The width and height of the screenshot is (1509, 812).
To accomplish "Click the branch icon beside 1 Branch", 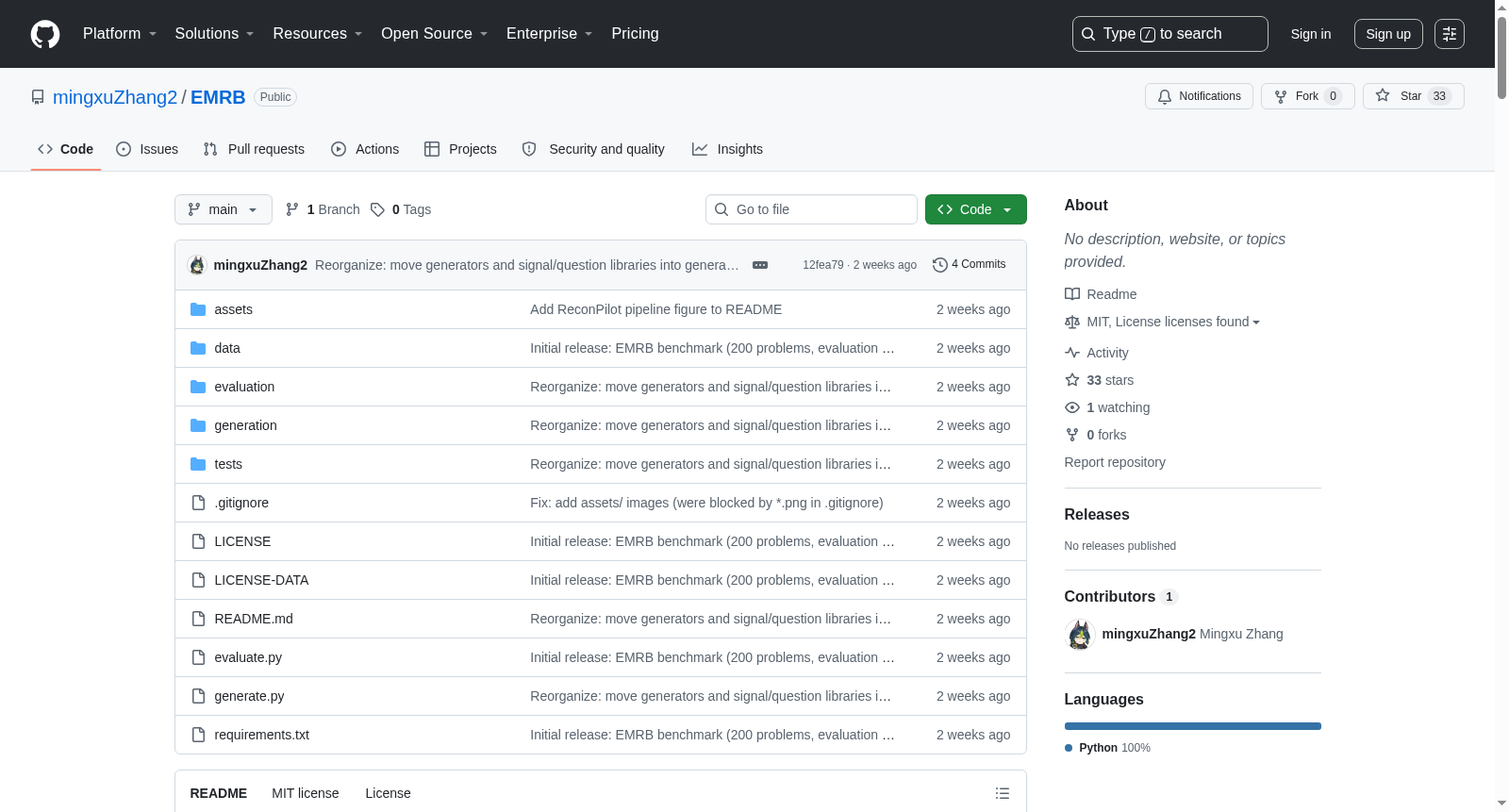I will click(292, 209).
